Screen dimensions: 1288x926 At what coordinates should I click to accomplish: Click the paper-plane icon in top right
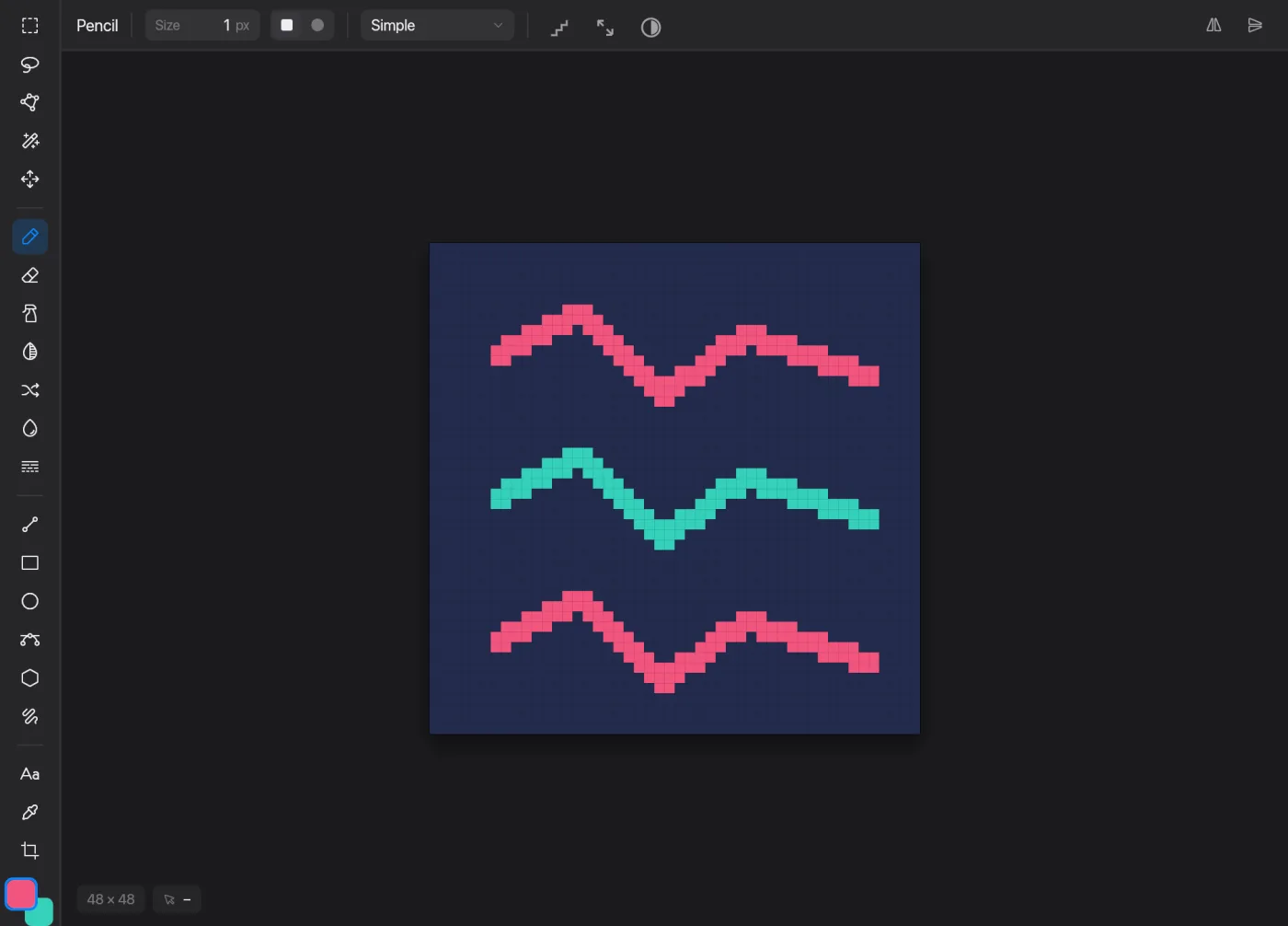point(1255,25)
